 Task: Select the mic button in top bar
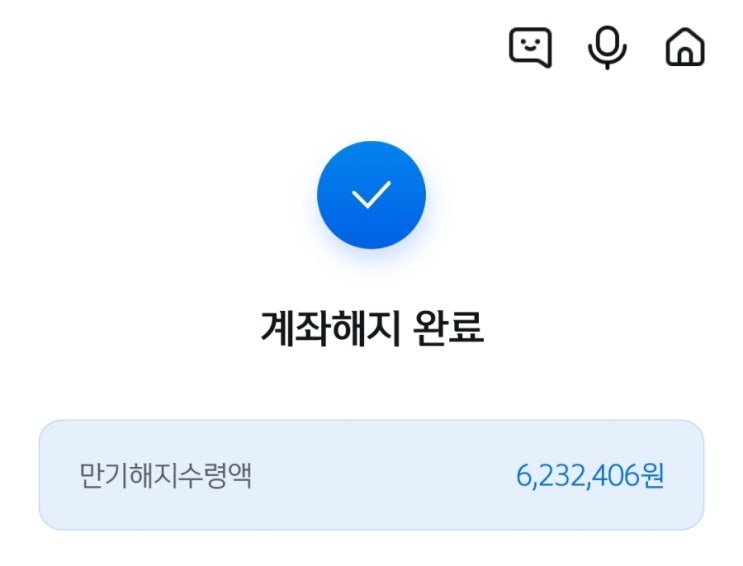click(607, 47)
